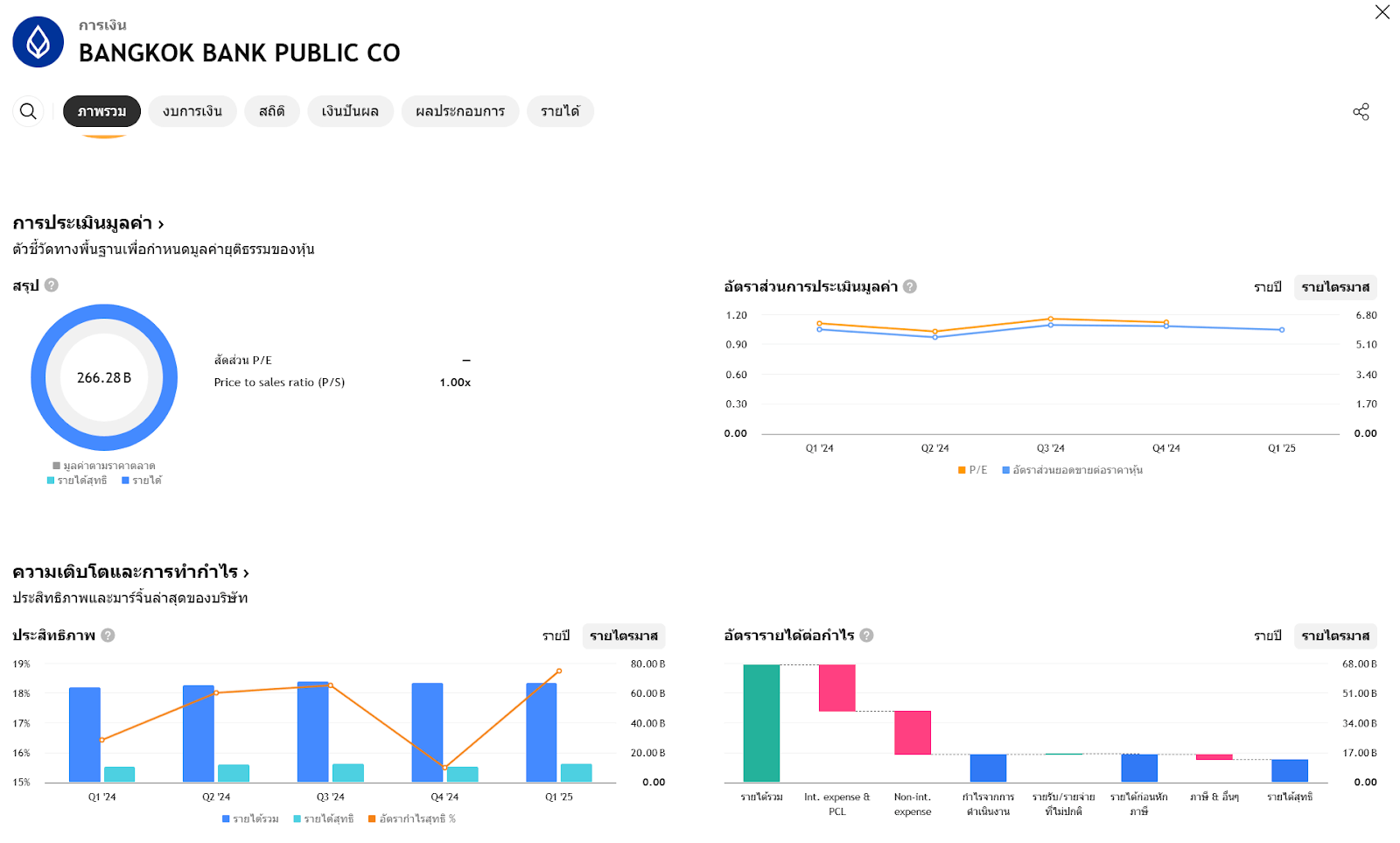The image size is (1400, 843).
Task: Click the green รายได้รวม waterfall bar
Action: [761, 723]
